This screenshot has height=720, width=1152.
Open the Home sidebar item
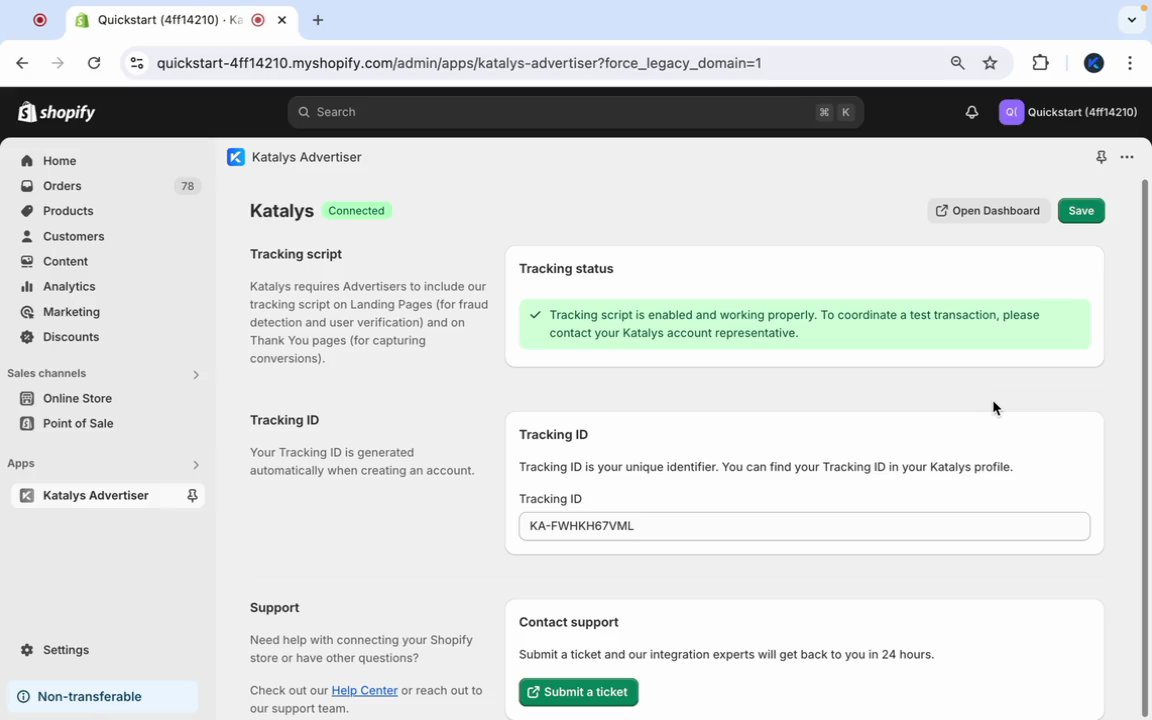click(59, 161)
